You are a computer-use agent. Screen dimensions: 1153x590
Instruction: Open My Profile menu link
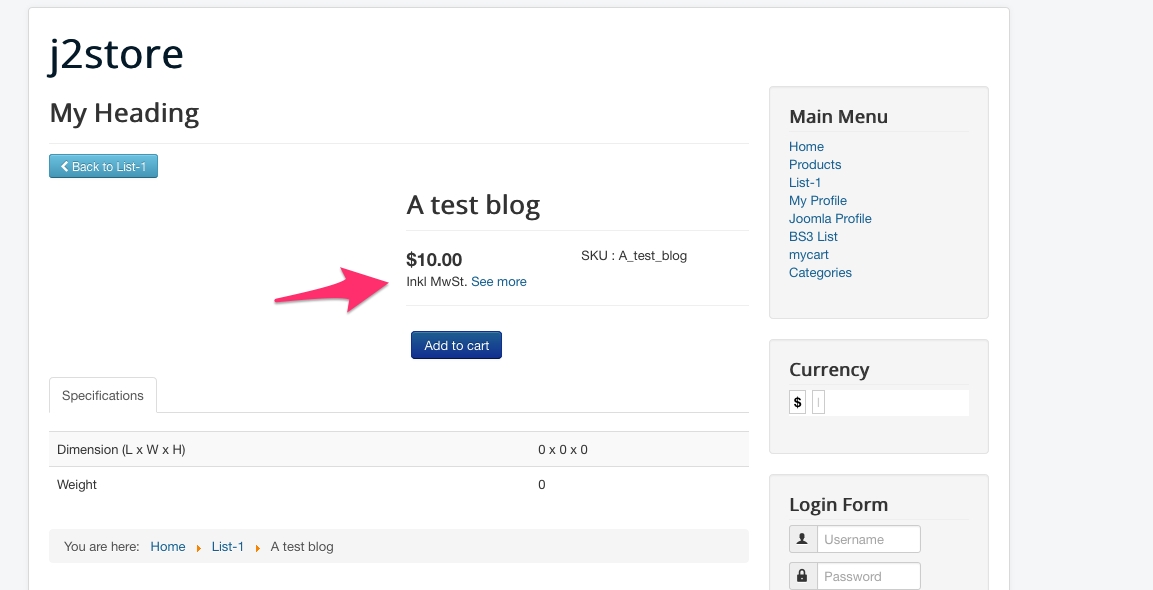tap(818, 201)
